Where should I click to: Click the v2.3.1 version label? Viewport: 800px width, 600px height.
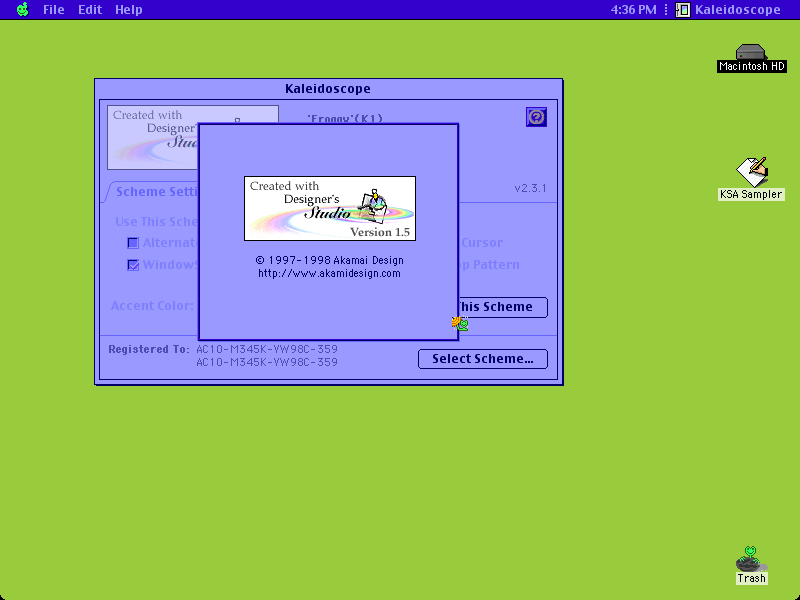coord(530,188)
